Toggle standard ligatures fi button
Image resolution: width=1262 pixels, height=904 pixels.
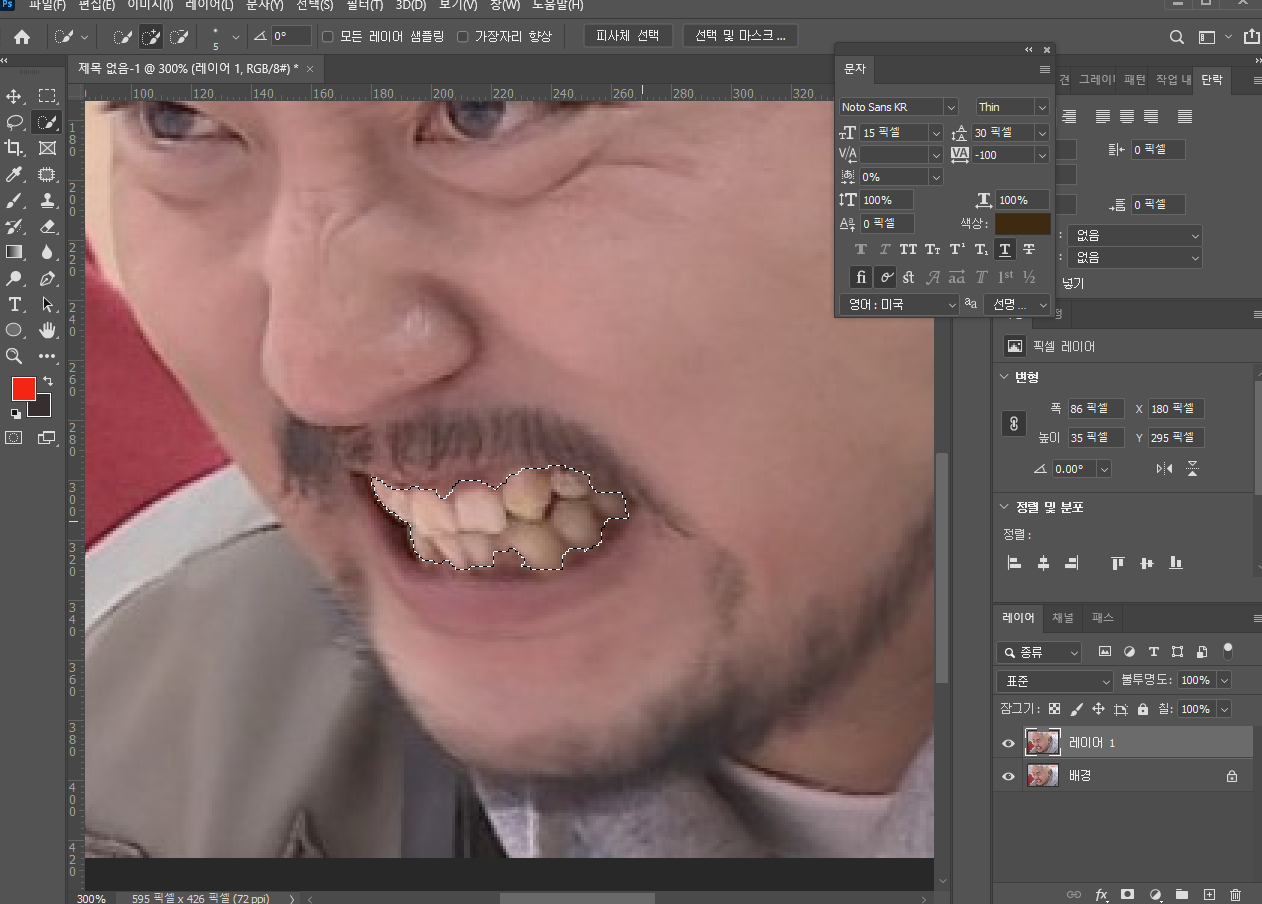click(x=861, y=277)
